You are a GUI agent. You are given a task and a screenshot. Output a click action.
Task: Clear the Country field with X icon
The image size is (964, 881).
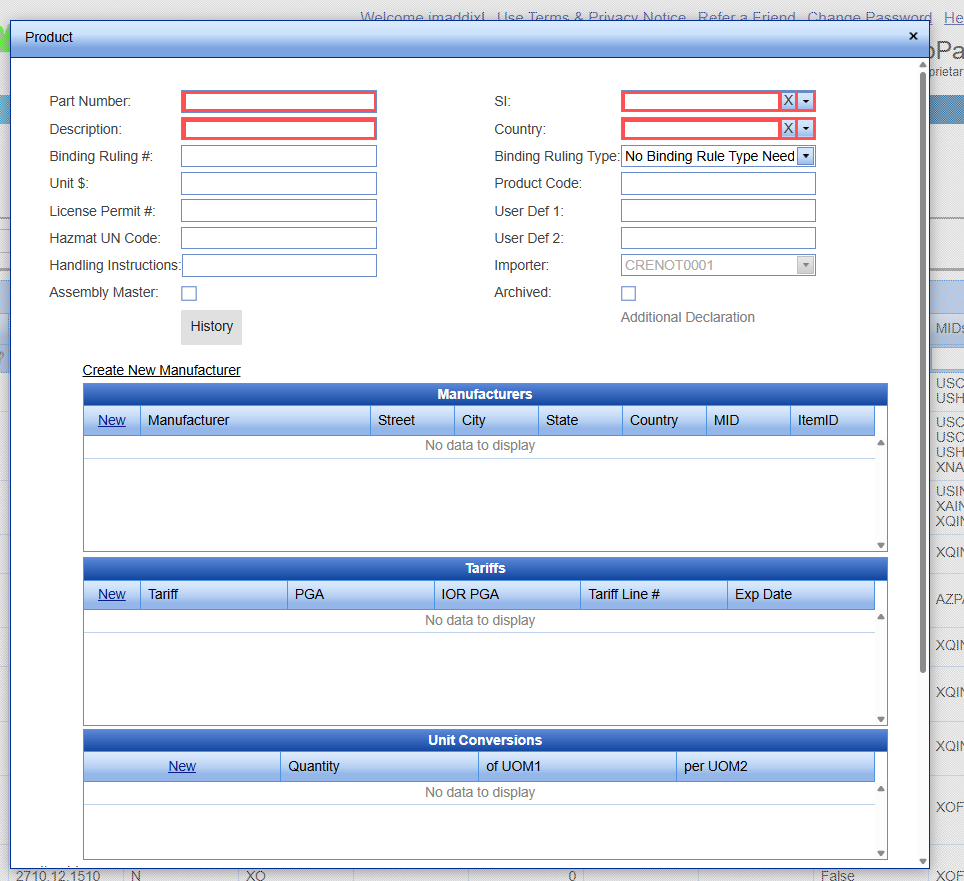coord(788,128)
